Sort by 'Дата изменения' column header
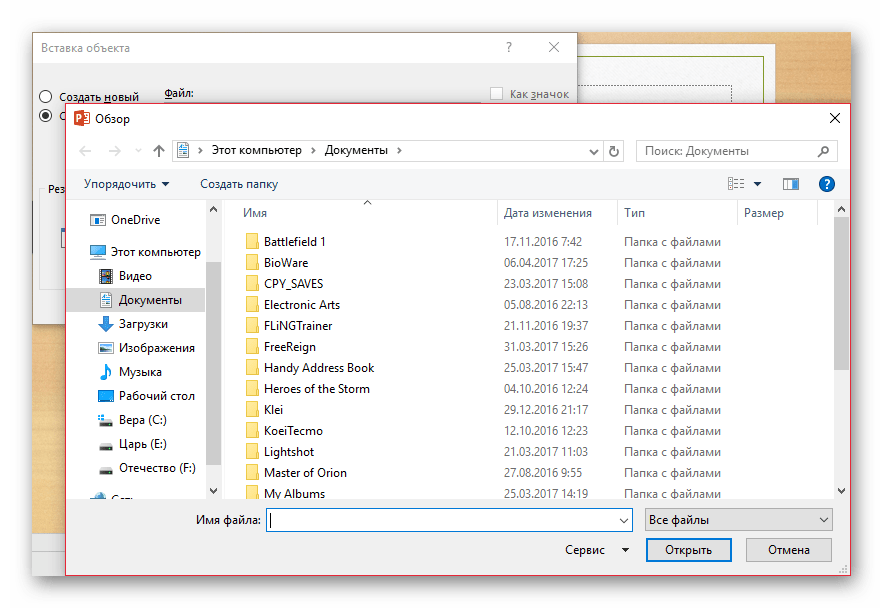 point(547,213)
